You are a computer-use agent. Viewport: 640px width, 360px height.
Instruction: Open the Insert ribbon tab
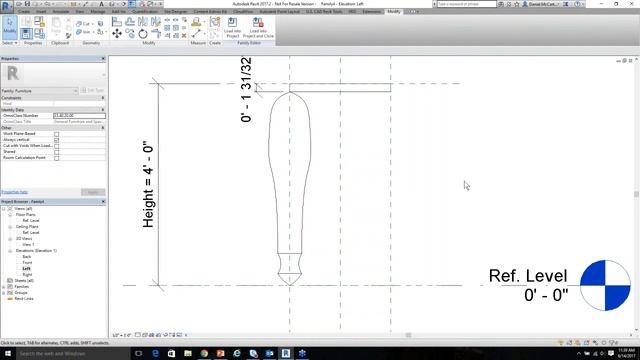[x=41, y=12]
